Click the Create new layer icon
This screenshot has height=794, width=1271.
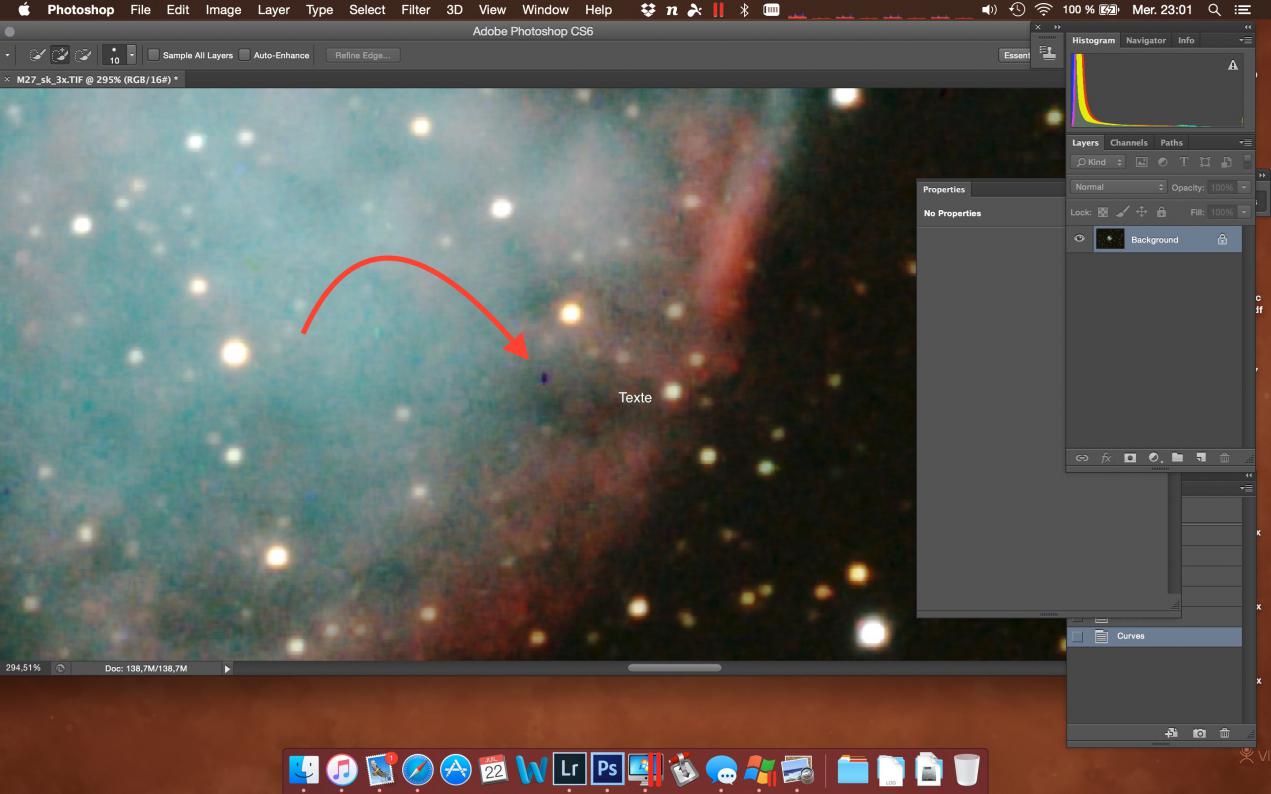click(1201, 458)
